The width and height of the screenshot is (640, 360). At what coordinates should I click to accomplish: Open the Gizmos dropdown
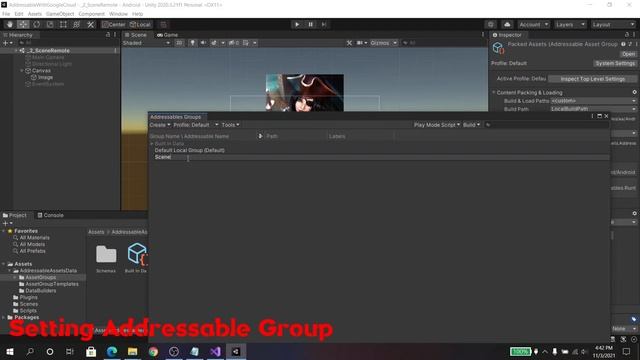click(x=383, y=43)
